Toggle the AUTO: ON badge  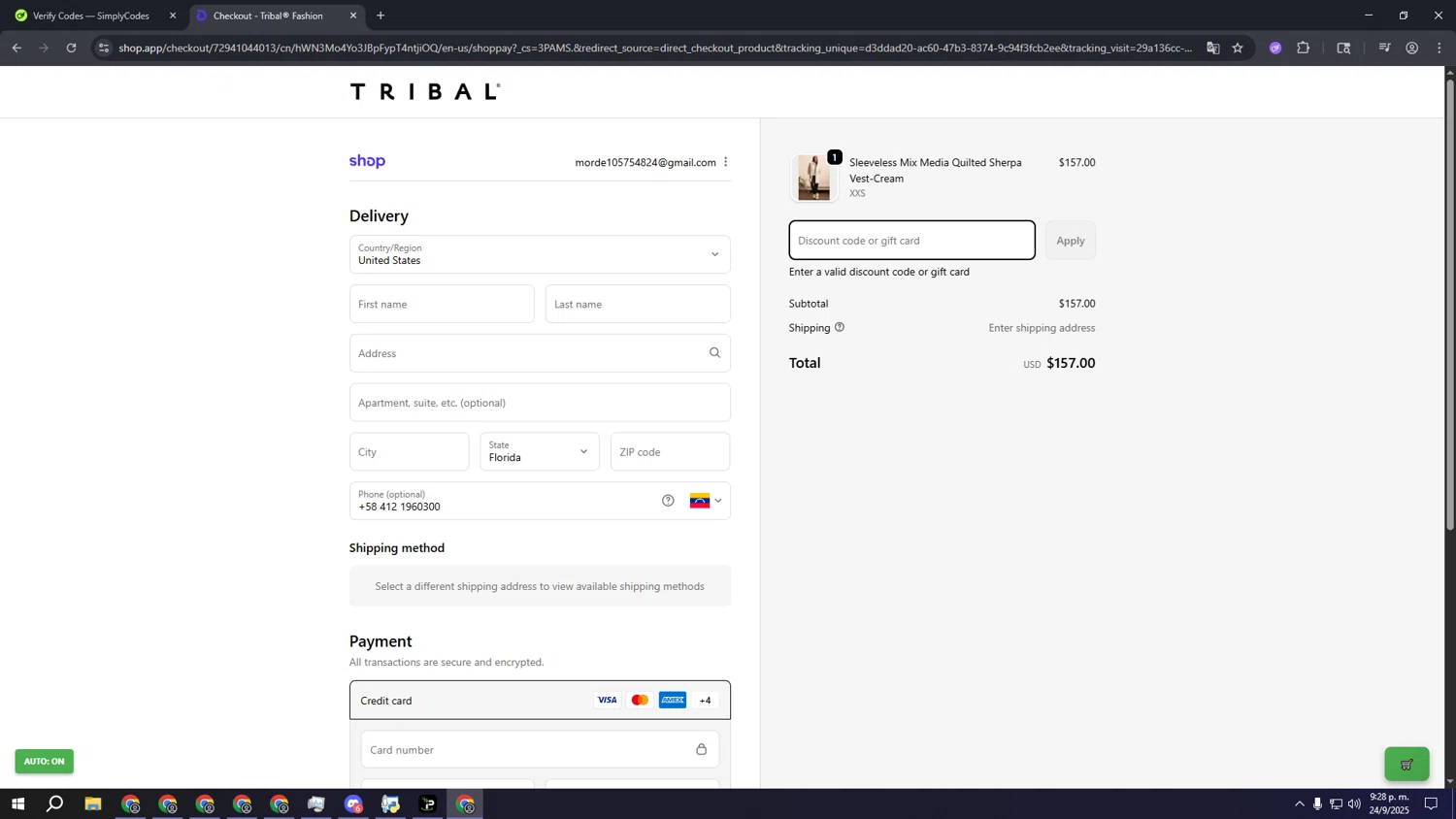[44, 761]
